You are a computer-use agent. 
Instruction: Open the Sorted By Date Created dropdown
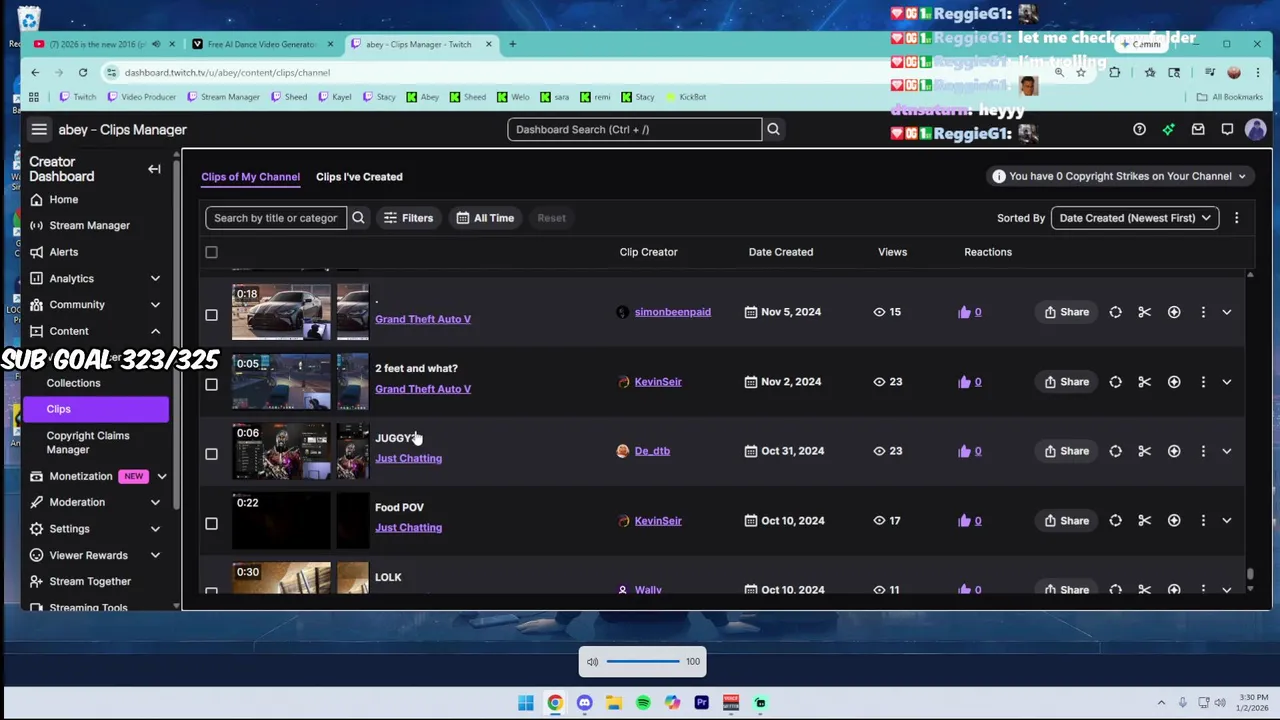pos(1135,218)
